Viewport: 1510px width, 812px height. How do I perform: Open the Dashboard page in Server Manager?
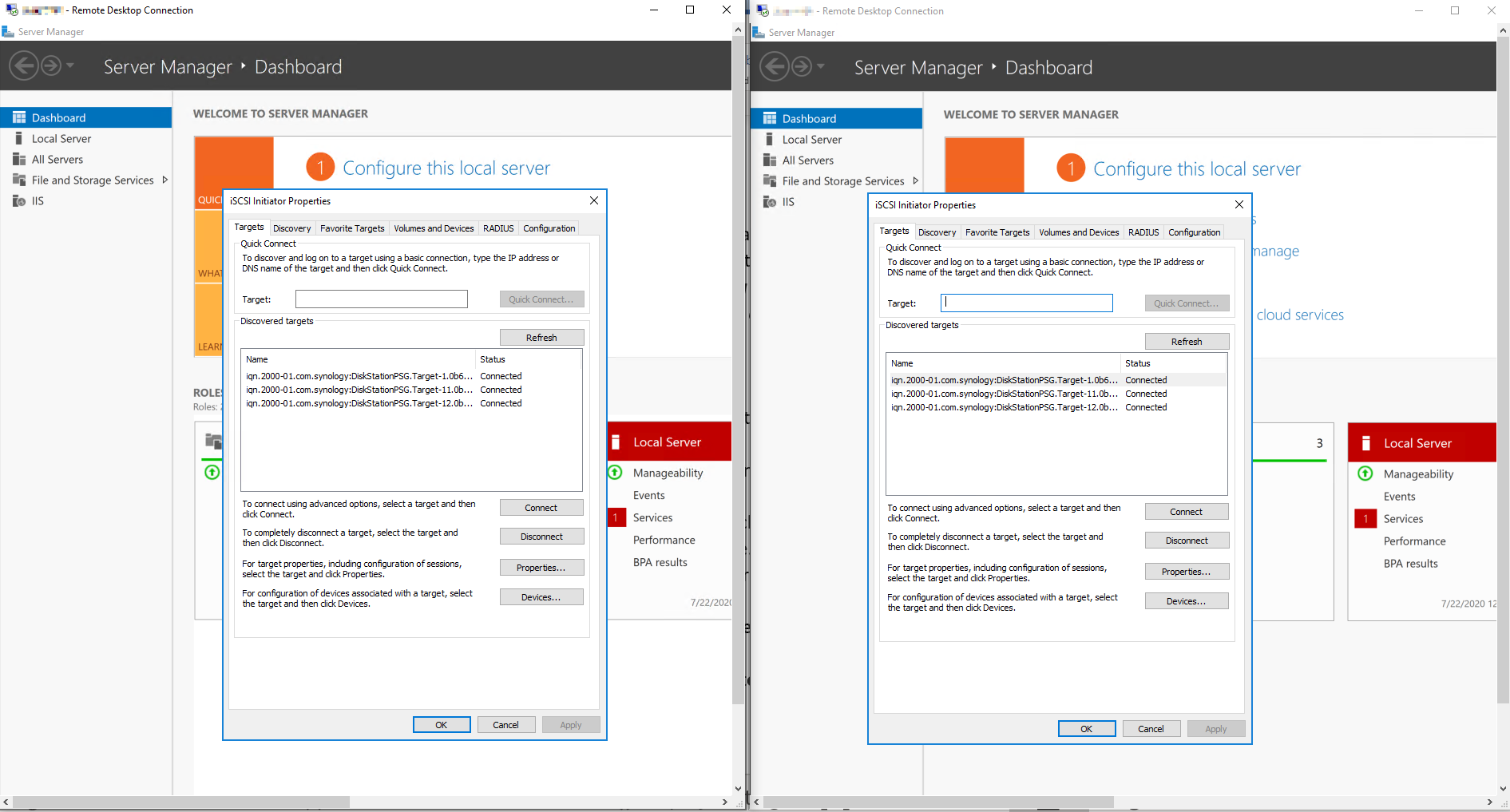click(x=59, y=117)
